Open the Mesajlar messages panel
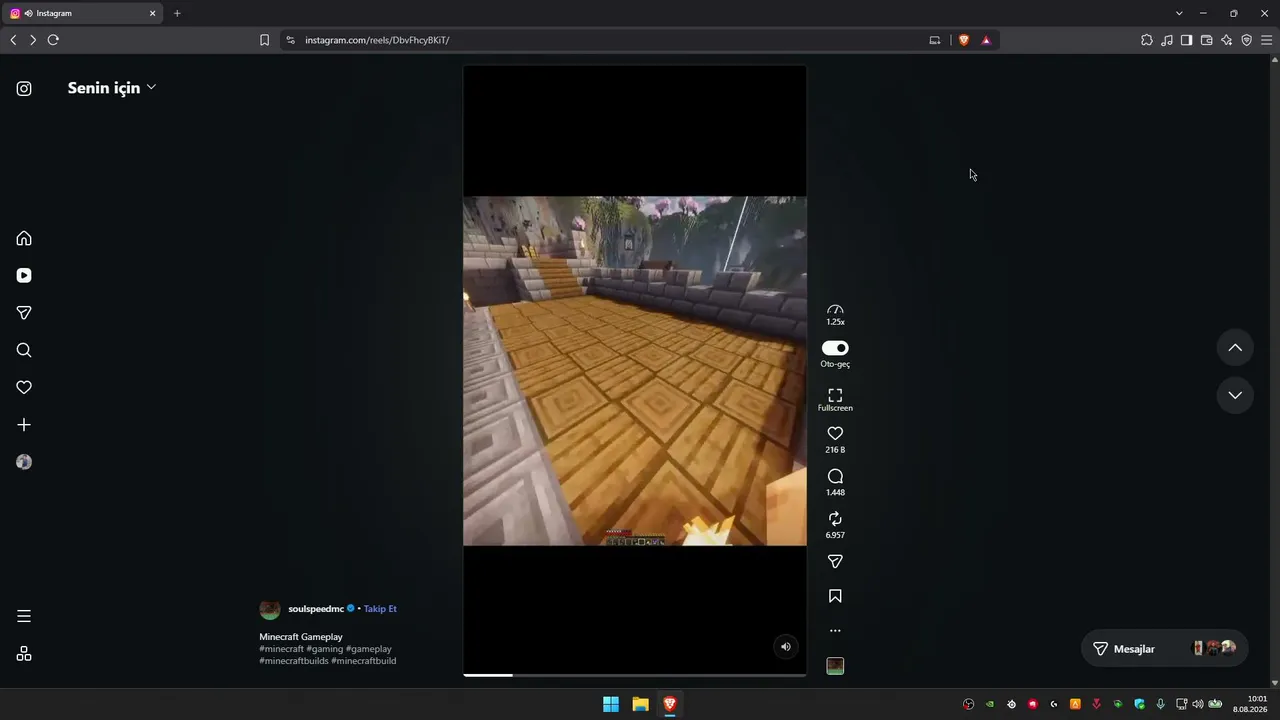 1164,649
